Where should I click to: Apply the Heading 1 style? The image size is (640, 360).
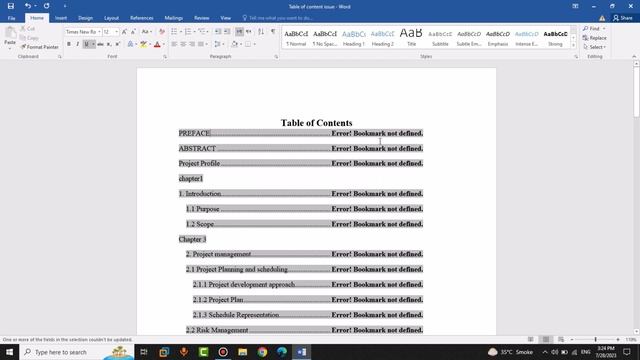(354, 38)
